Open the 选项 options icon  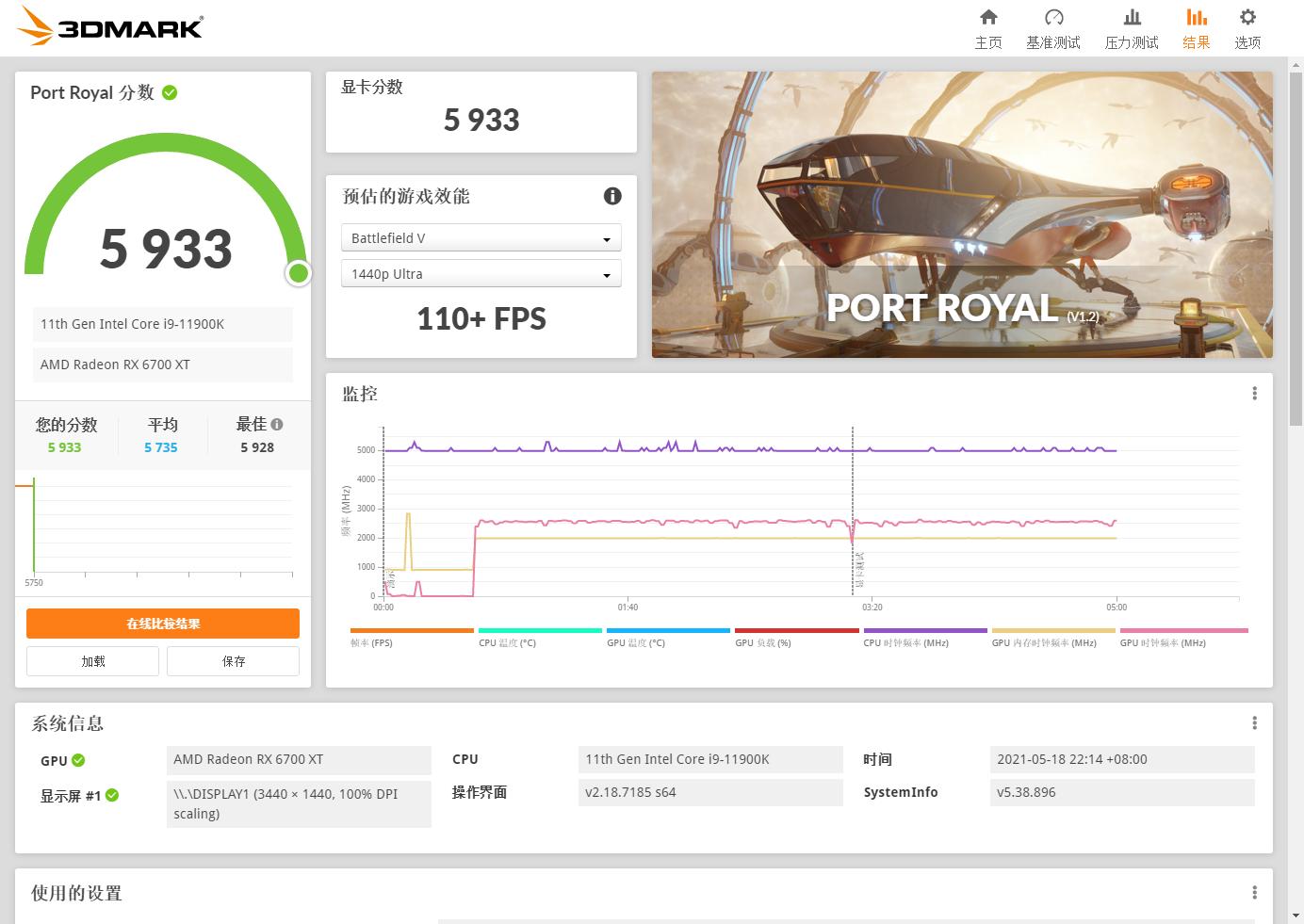point(1247,26)
